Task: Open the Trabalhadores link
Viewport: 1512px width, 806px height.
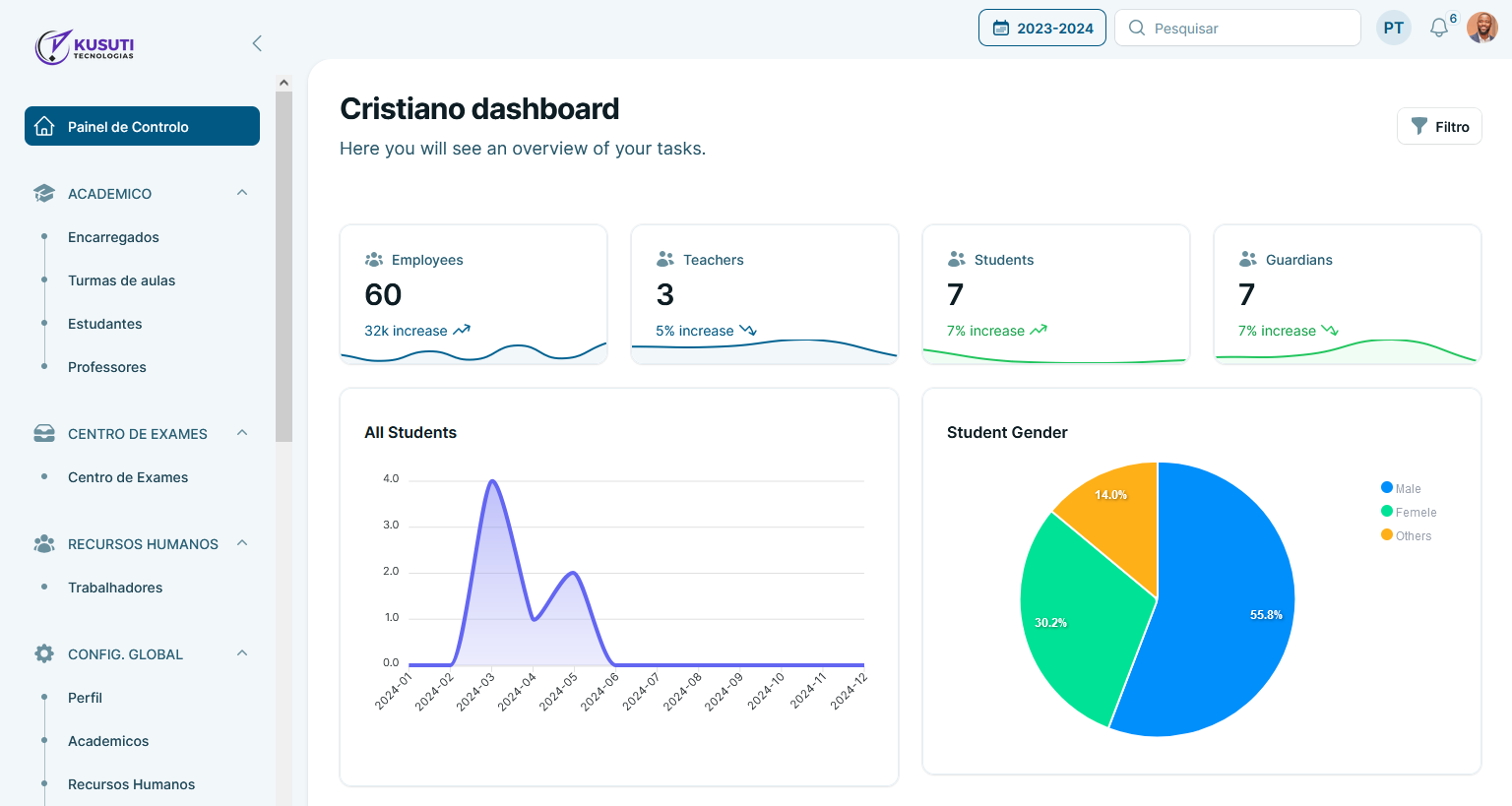Action: point(115,588)
